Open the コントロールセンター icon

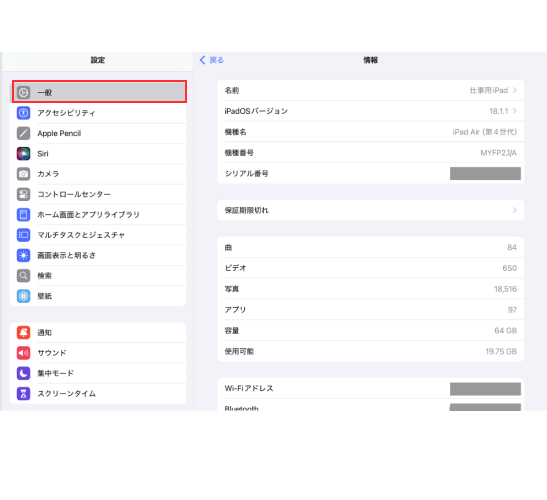[x=23, y=194]
